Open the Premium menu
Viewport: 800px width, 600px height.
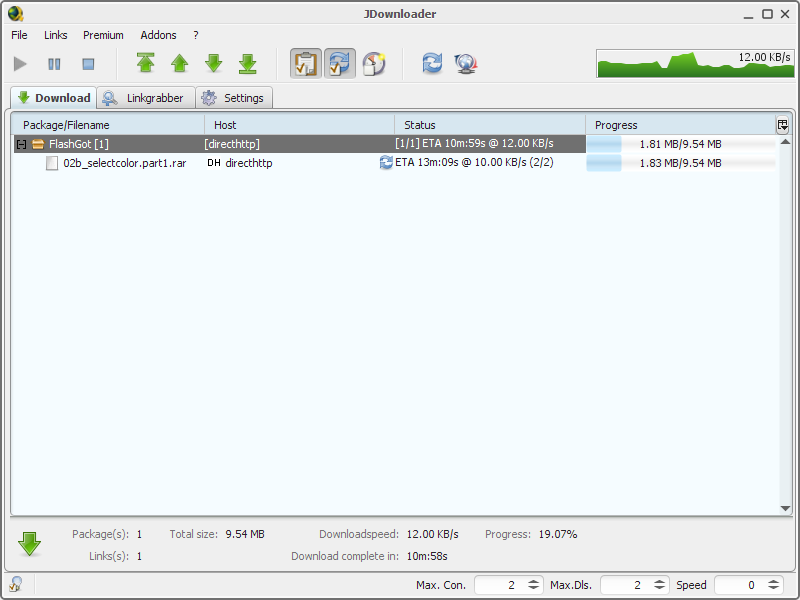tap(103, 34)
